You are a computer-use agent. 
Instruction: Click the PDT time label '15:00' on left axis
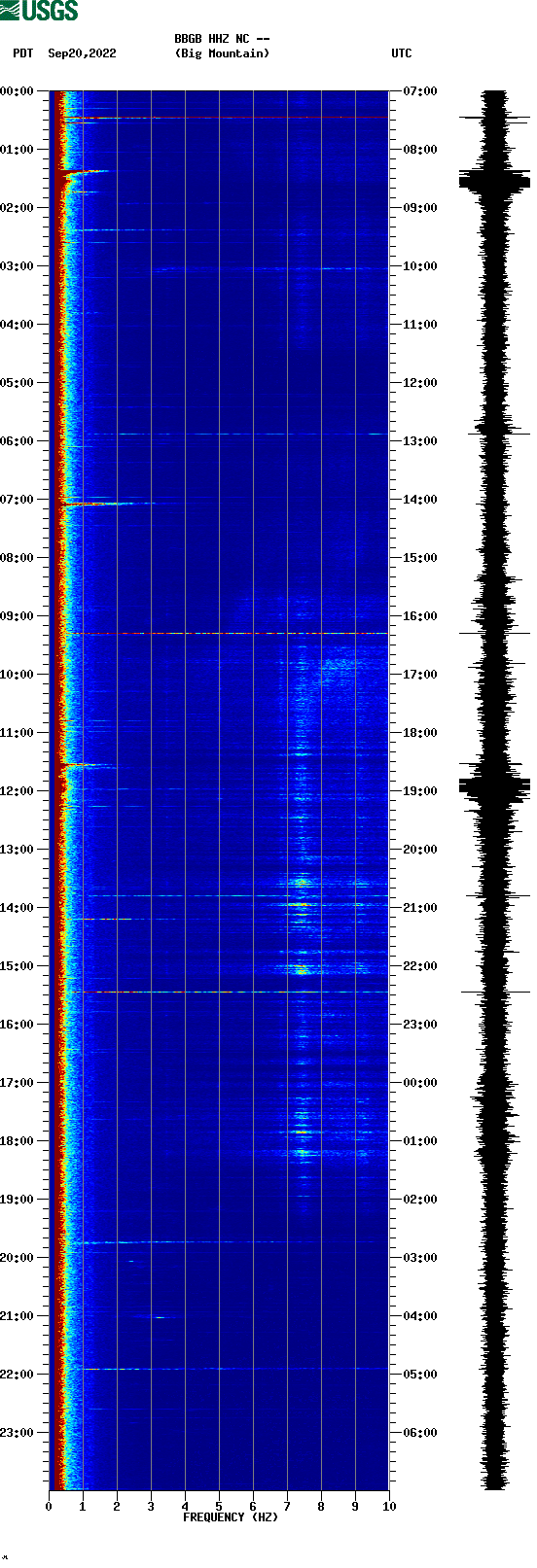pyautogui.click(x=18, y=966)
